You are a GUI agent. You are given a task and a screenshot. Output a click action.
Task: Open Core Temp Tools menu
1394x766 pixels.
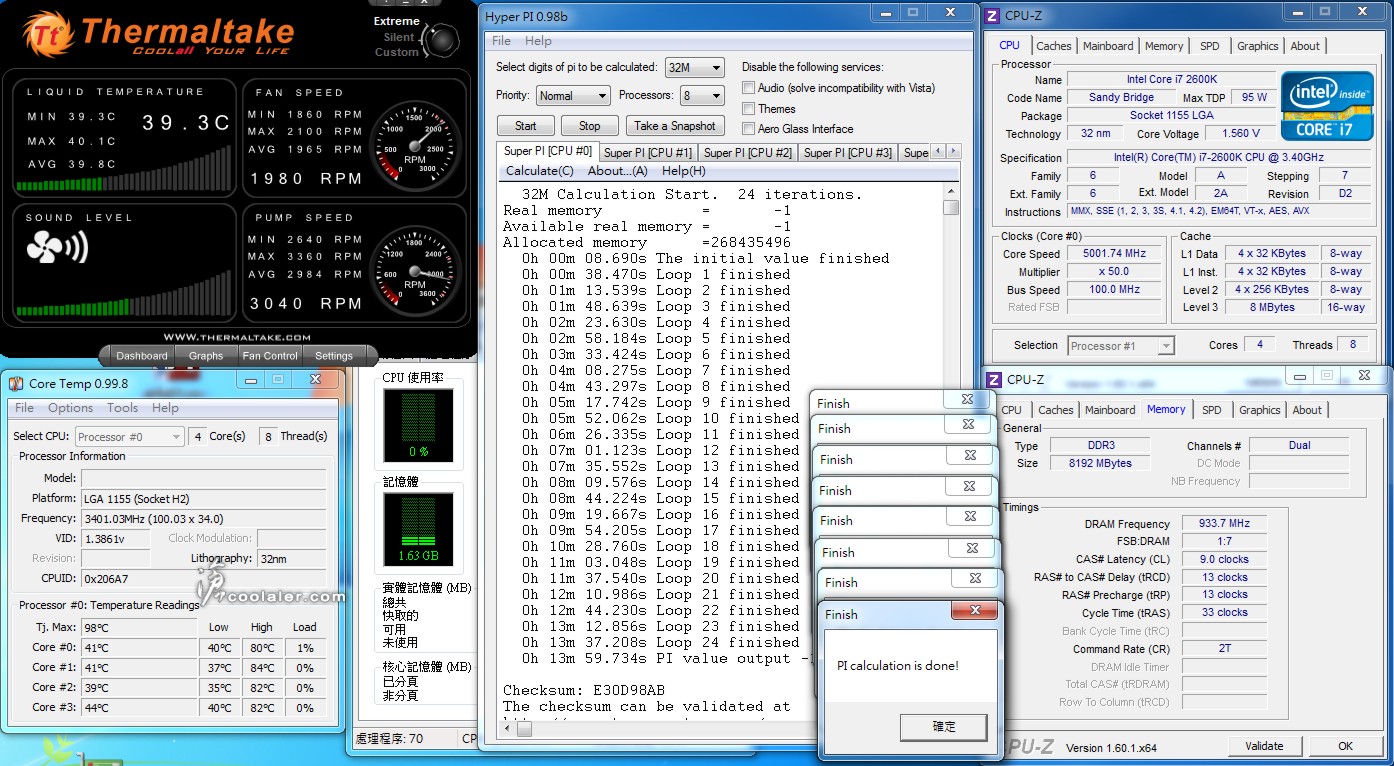click(122, 408)
